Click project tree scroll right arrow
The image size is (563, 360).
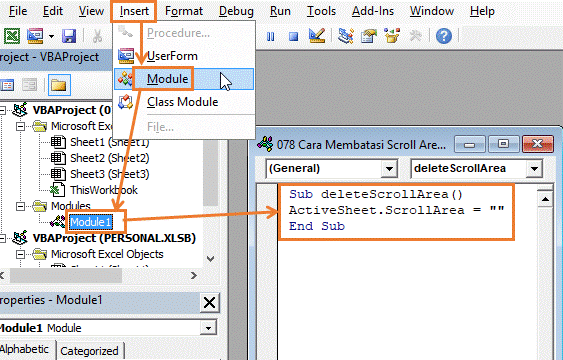click(x=194, y=276)
